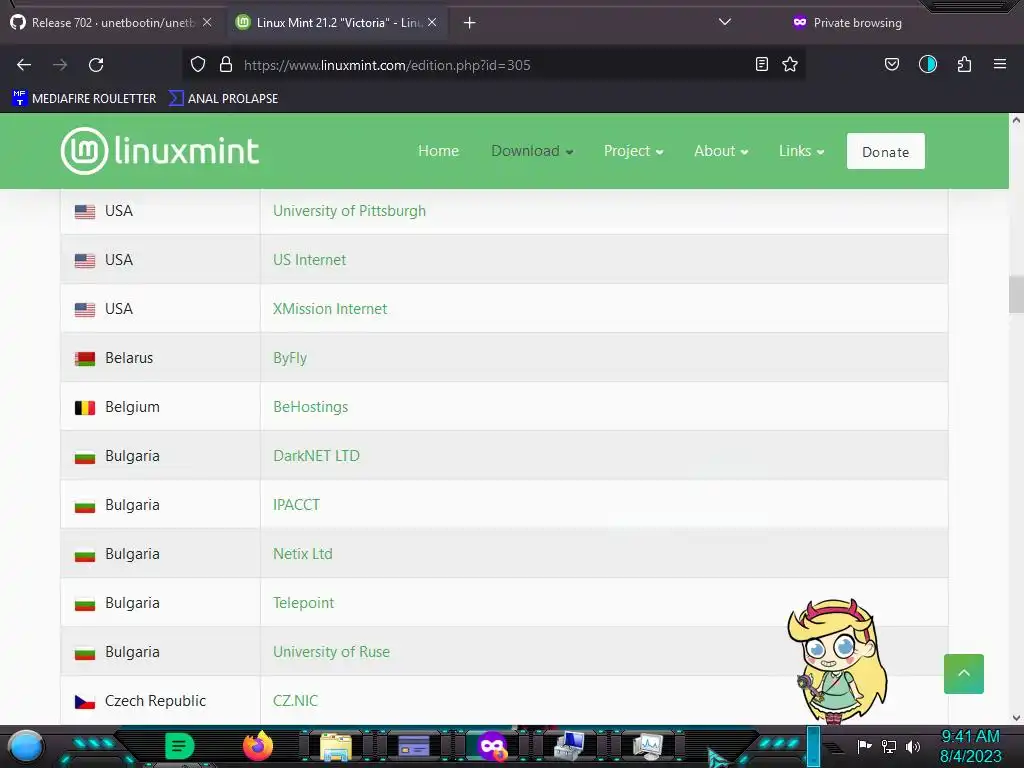Open the Windows Start orb
This screenshot has height=768, width=1024.
coord(26,746)
